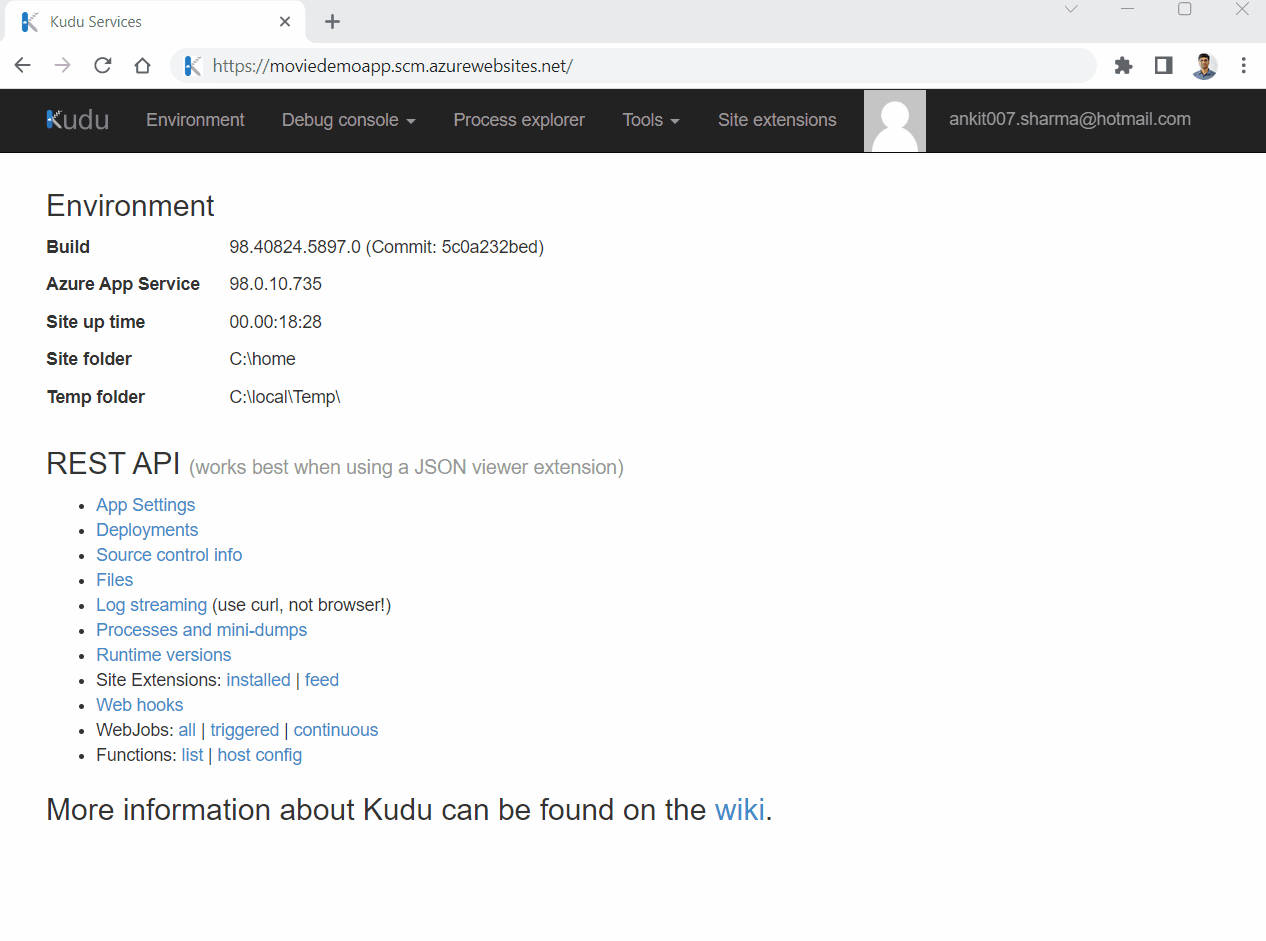Open WebJobs all link

187,730
